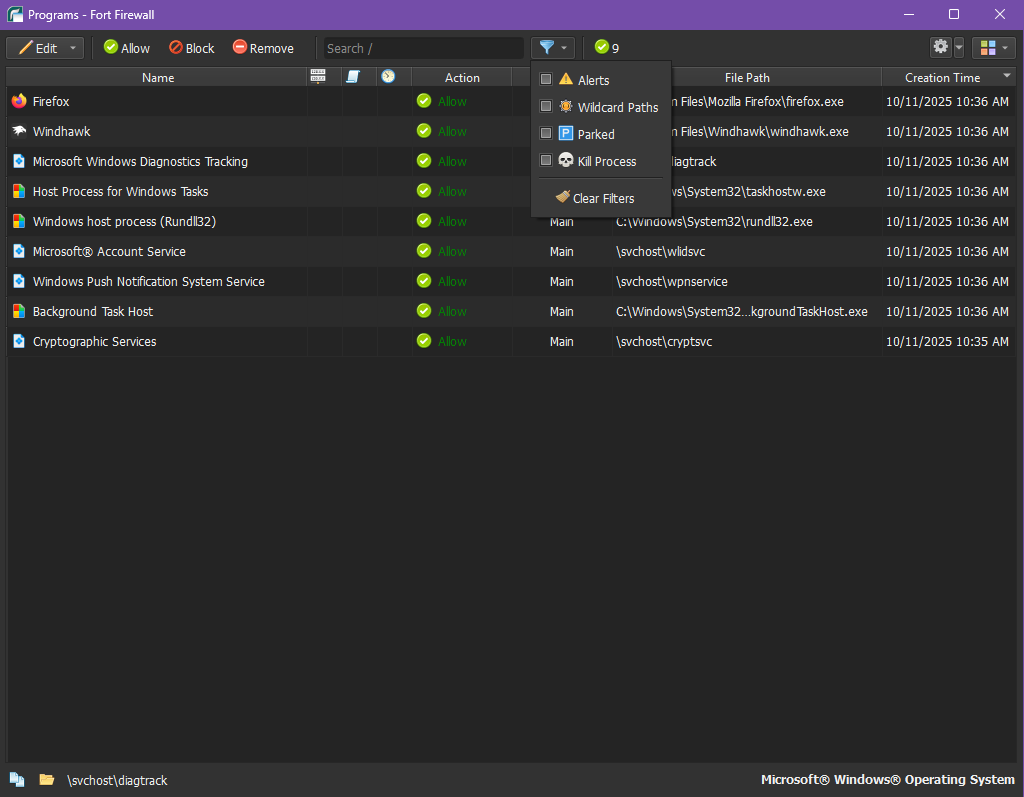The height and width of the screenshot is (797, 1024).
Task: Expand the gear options dropdown arrow
Action: (x=959, y=48)
